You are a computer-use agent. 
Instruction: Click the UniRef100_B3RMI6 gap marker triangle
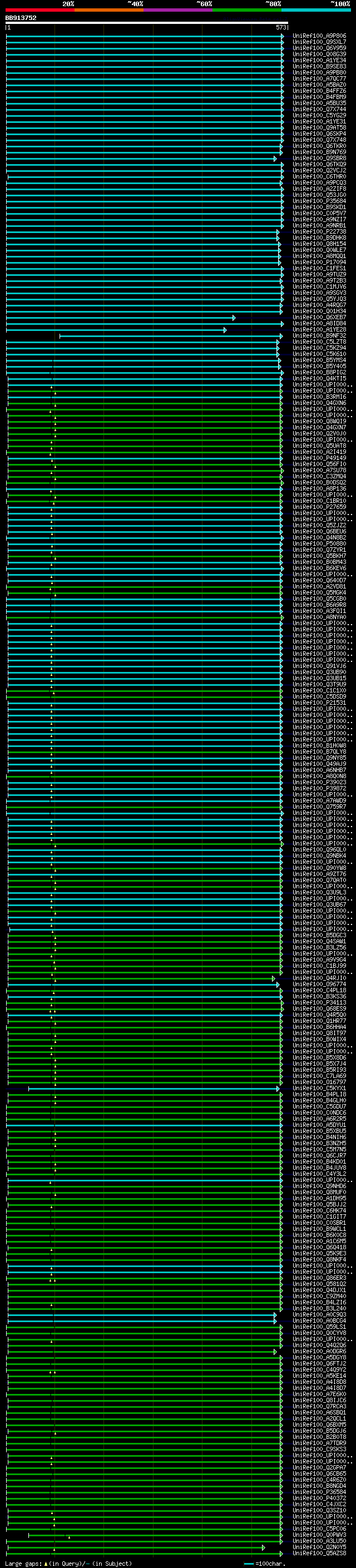click(56, 393)
